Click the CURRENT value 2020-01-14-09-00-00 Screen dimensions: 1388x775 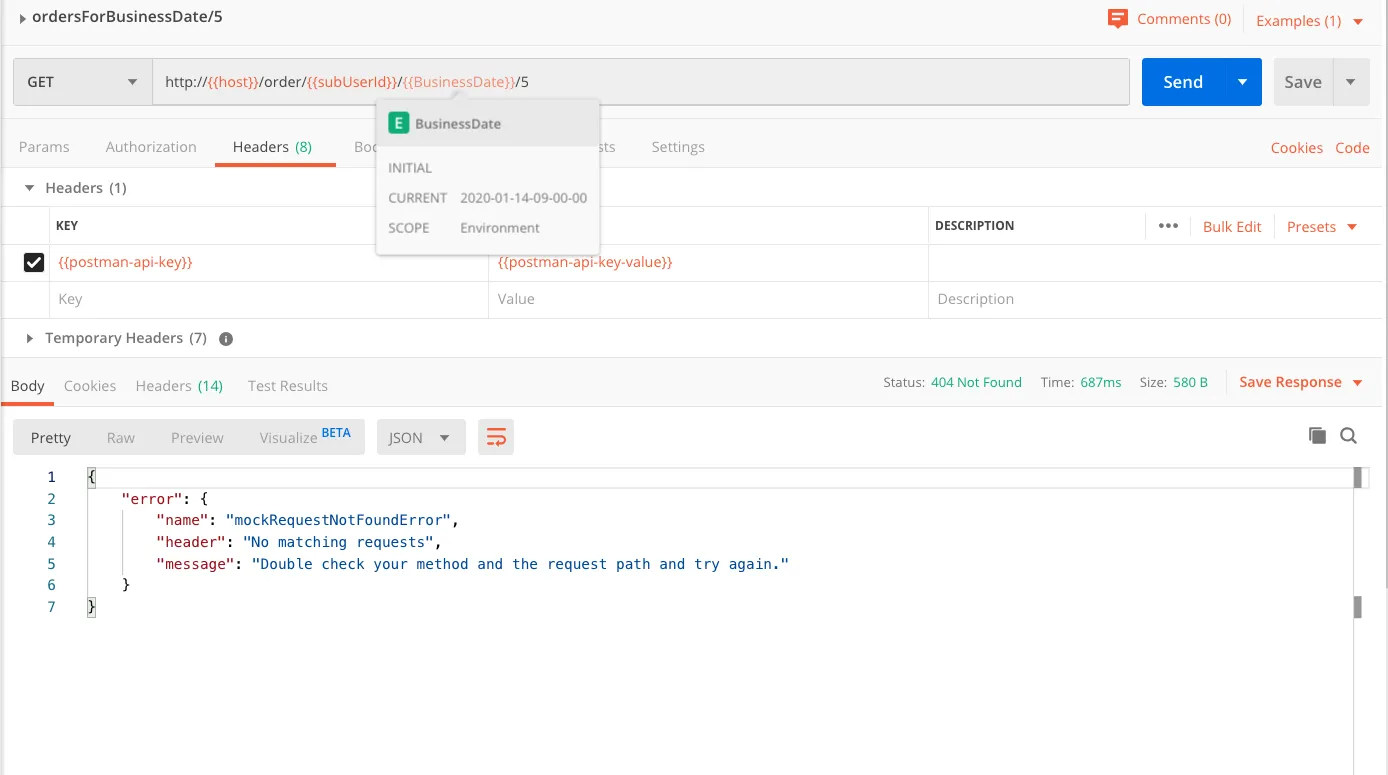coord(523,198)
